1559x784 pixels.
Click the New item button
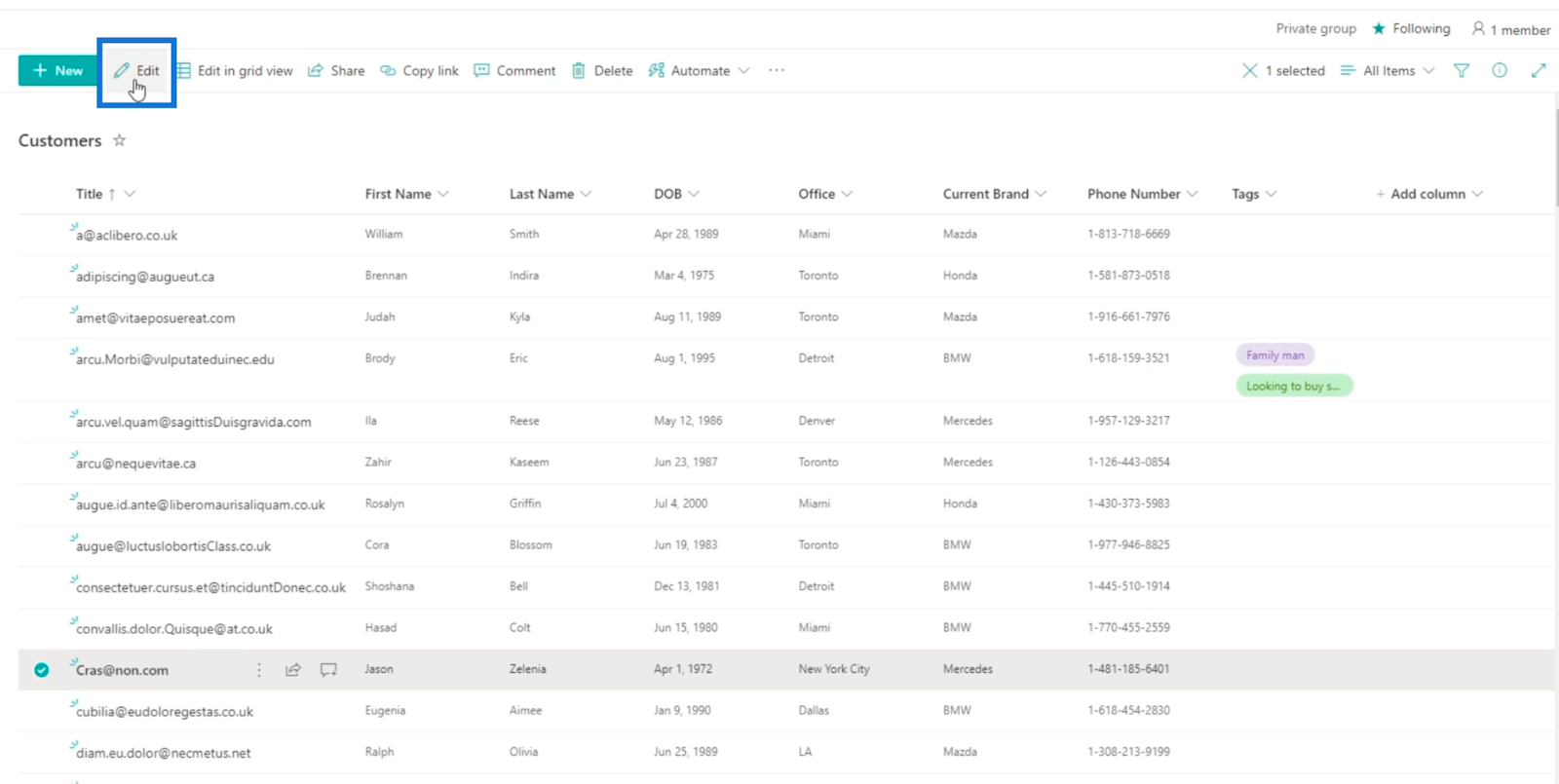(57, 70)
